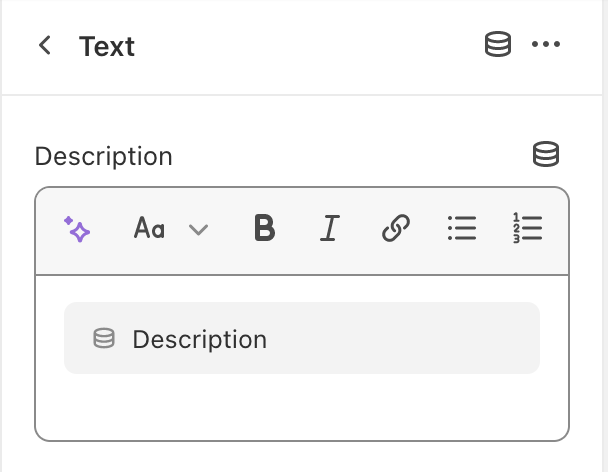Go back using the left chevron arrow

pyautogui.click(x=44, y=46)
